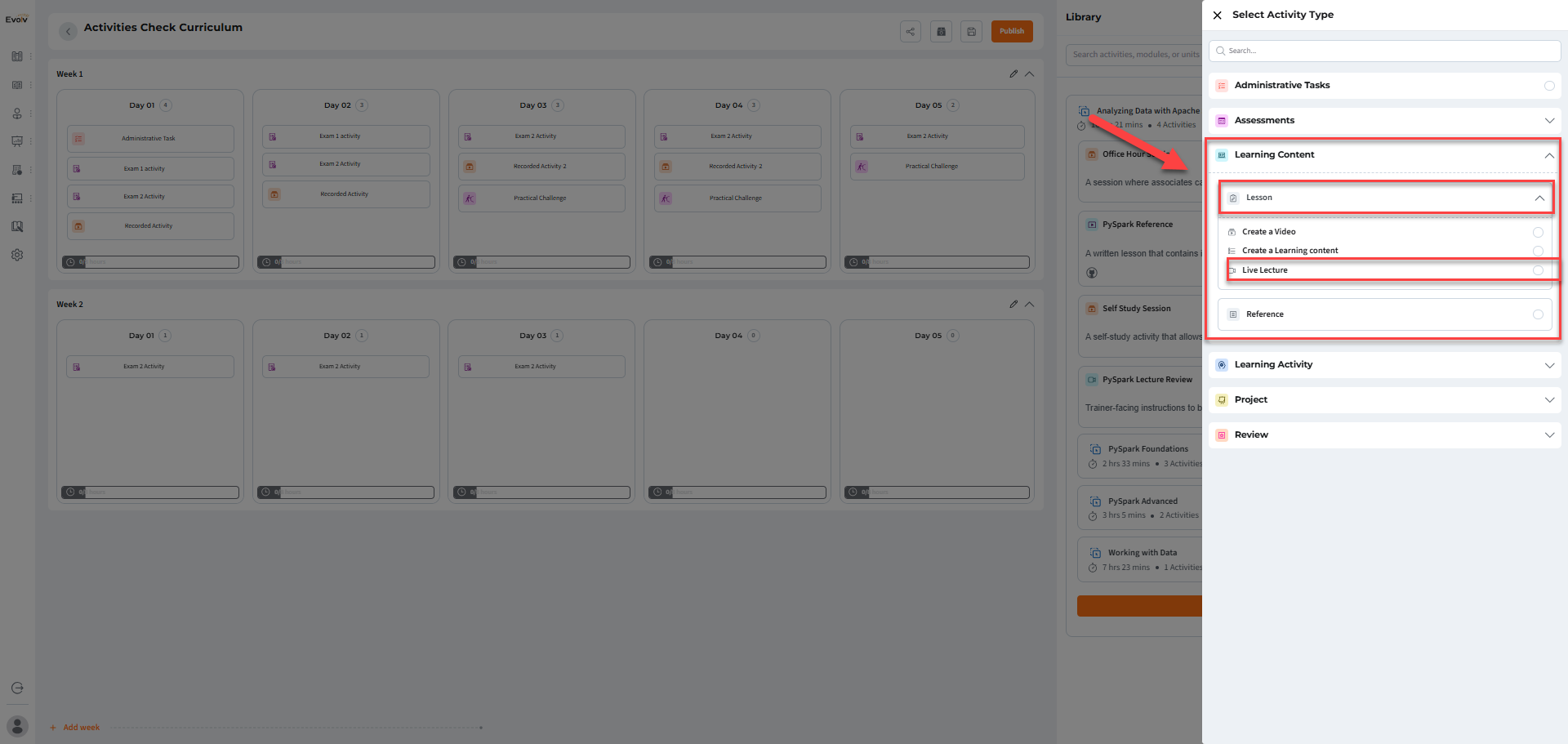Click the hours progress bar under Week 1 Day 01
Screen dimensions: 1568x744
150,262
